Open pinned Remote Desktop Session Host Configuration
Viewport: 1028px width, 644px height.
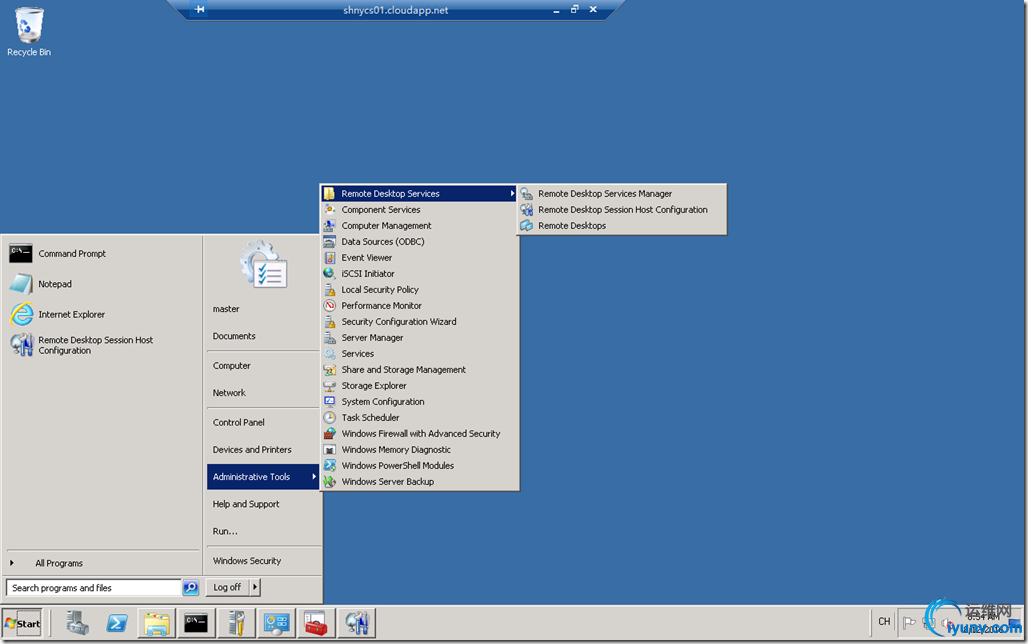pos(102,345)
